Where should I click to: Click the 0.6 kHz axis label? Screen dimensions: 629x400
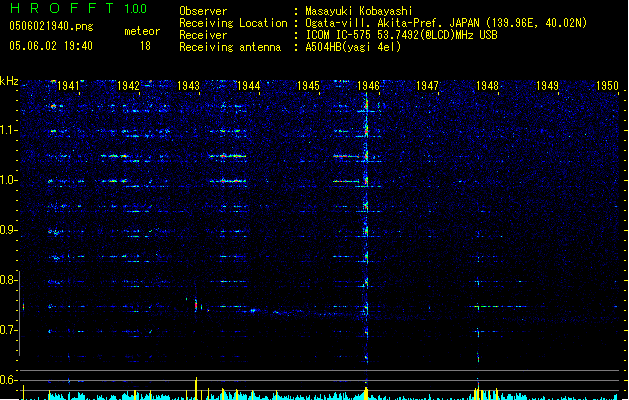(x=8, y=380)
